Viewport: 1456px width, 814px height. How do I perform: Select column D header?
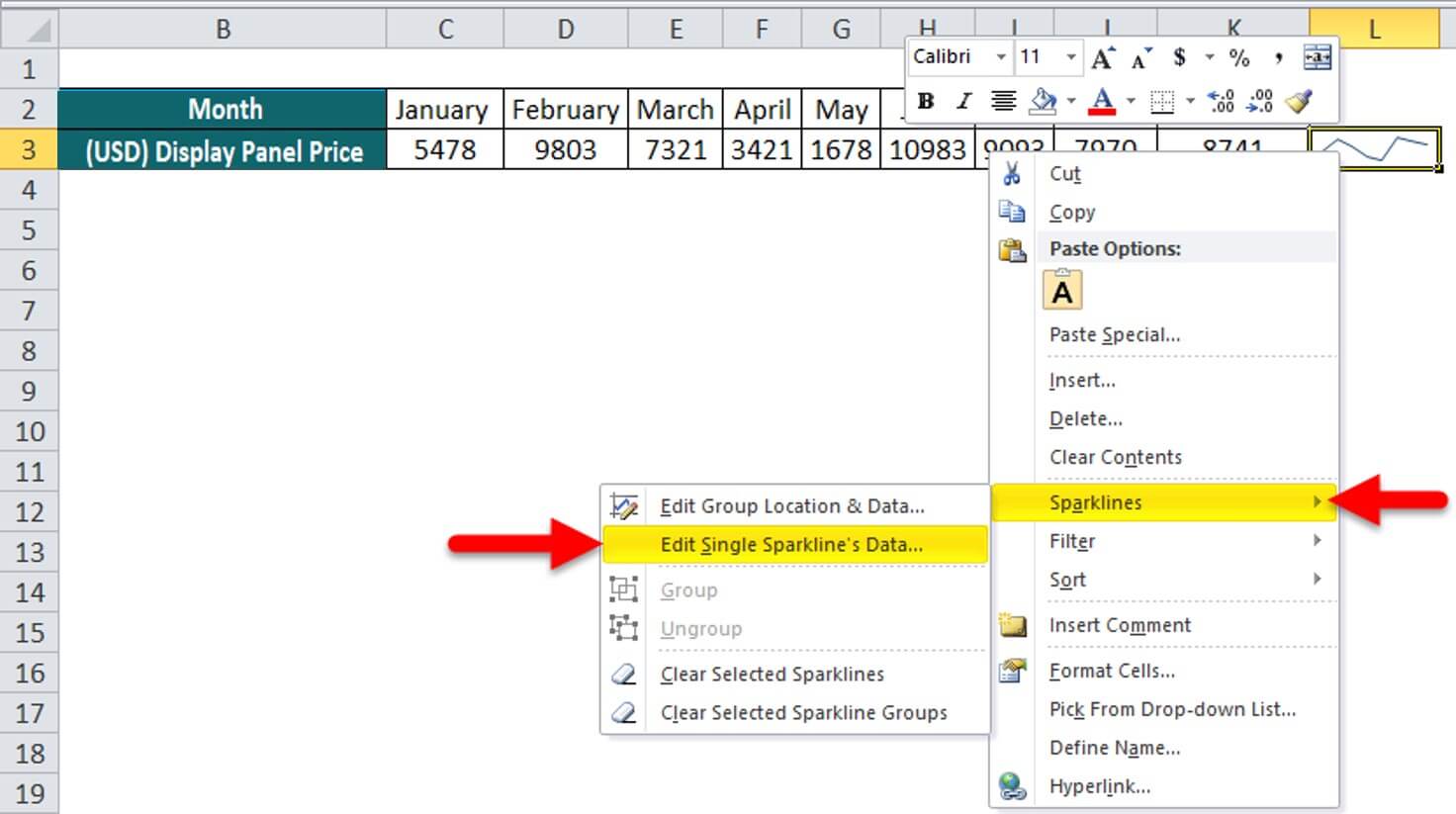[566, 30]
